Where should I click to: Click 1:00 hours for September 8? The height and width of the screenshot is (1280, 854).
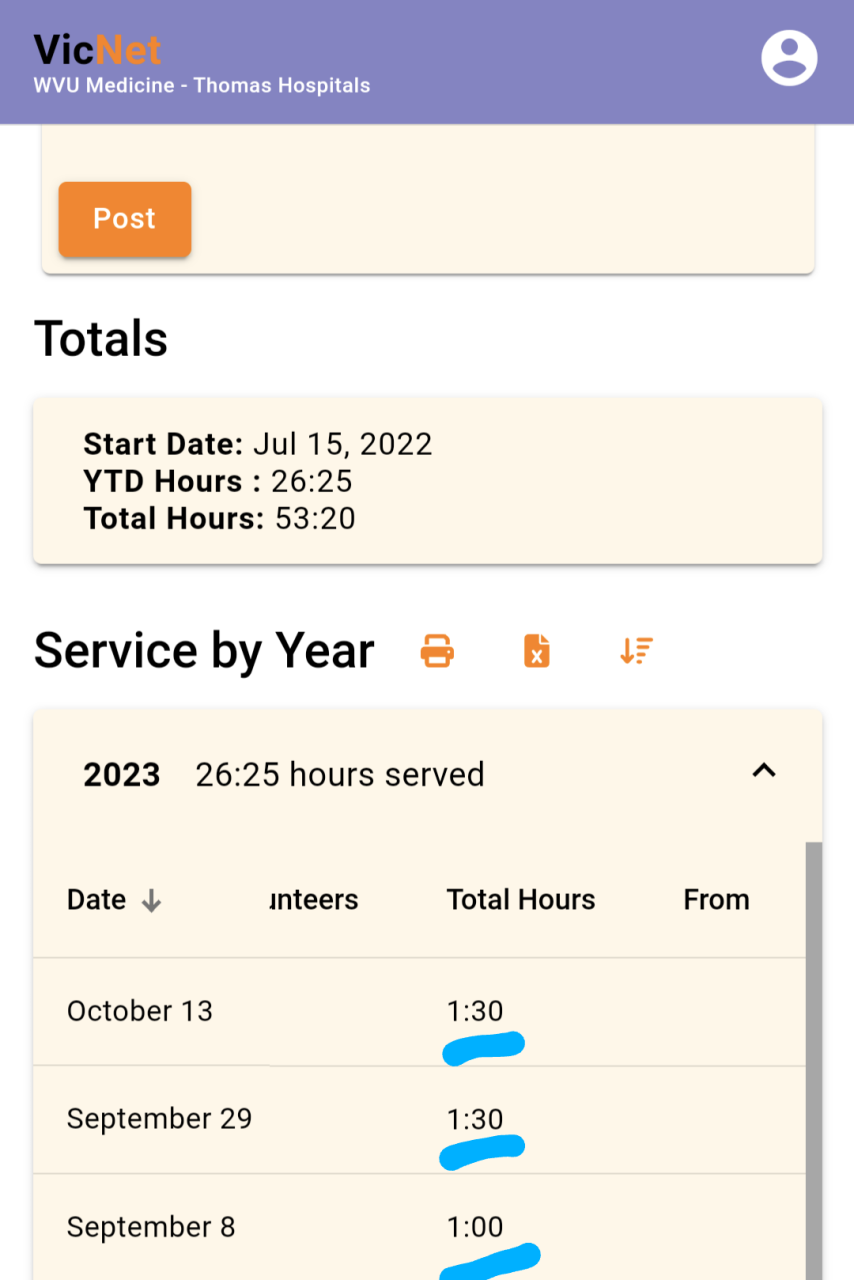(475, 1227)
